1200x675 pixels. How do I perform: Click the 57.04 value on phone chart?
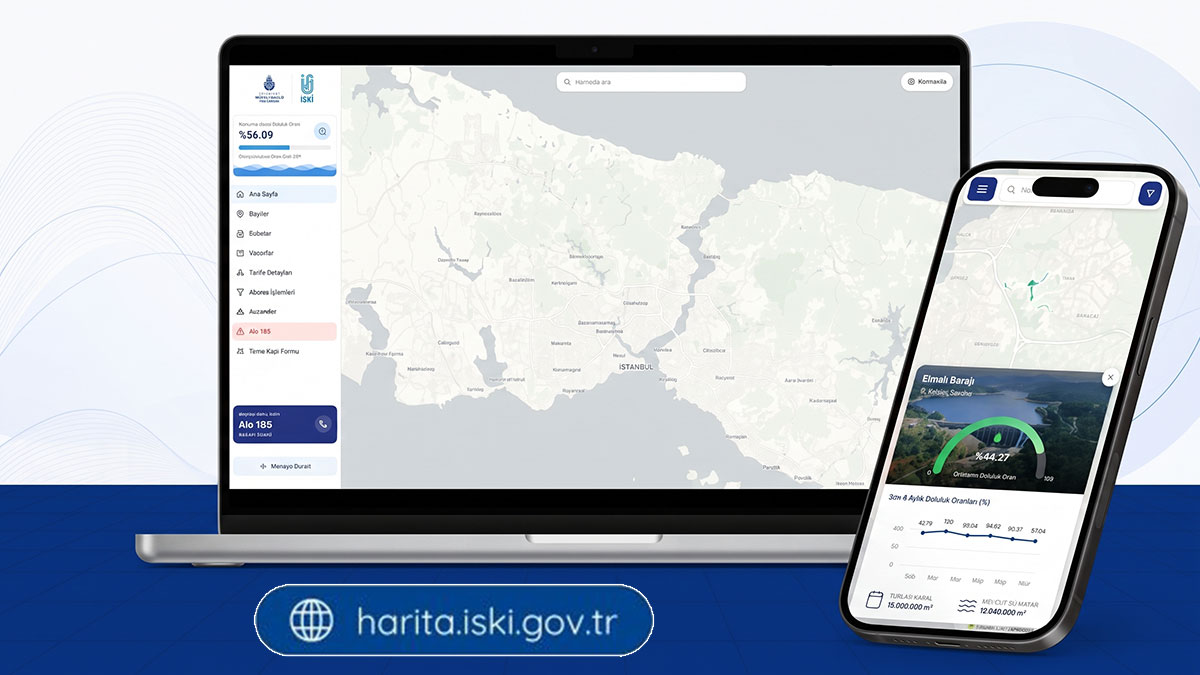pos(1038,531)
